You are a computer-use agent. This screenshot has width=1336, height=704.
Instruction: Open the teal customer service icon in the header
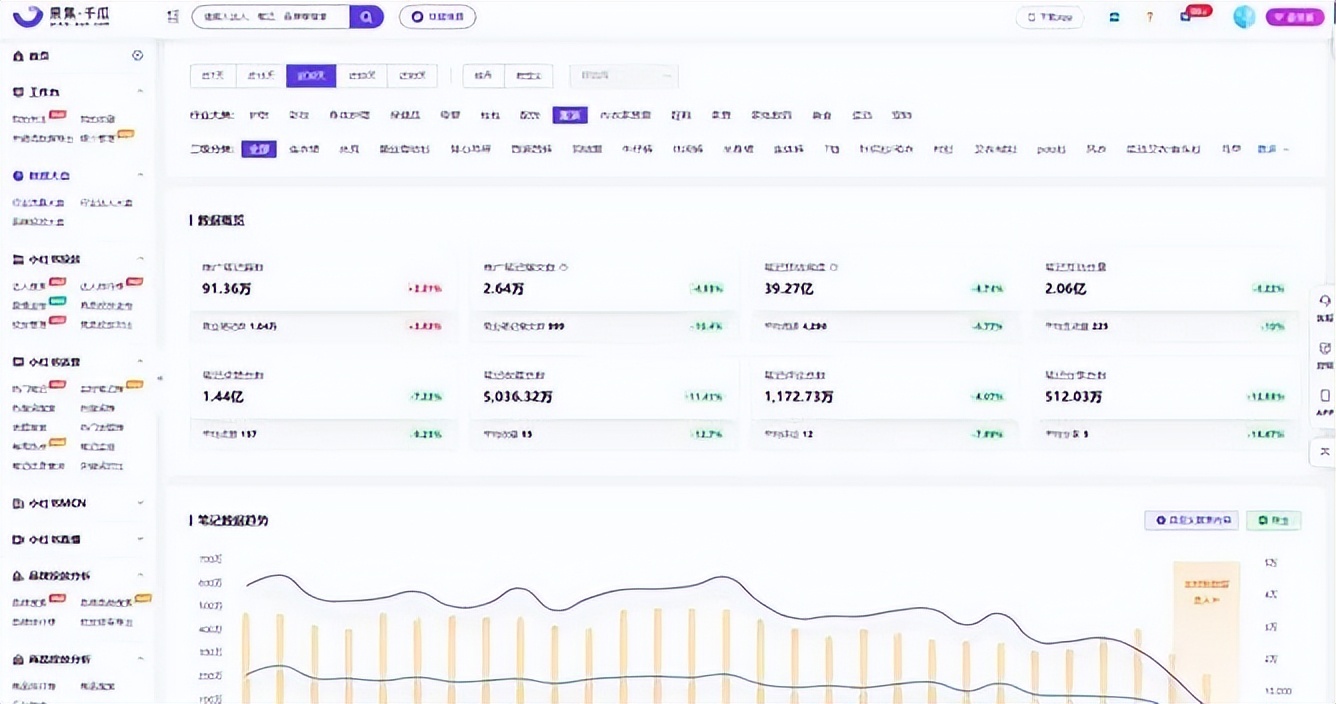click(1115, 17)
